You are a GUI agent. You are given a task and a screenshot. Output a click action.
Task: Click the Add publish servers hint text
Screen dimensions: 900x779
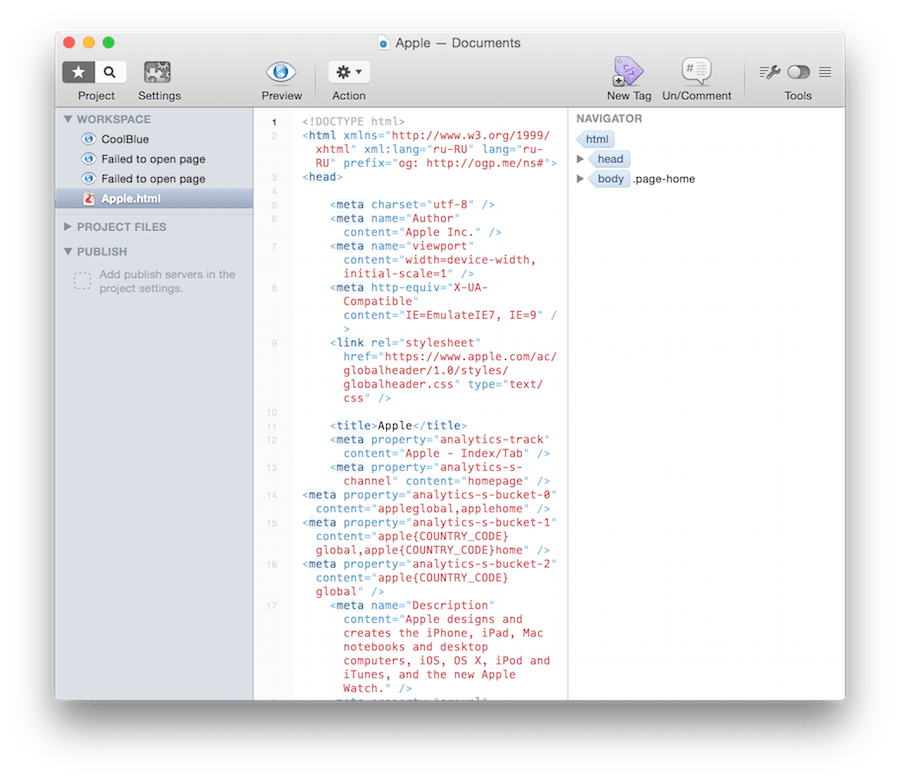(x=167, y=281)
